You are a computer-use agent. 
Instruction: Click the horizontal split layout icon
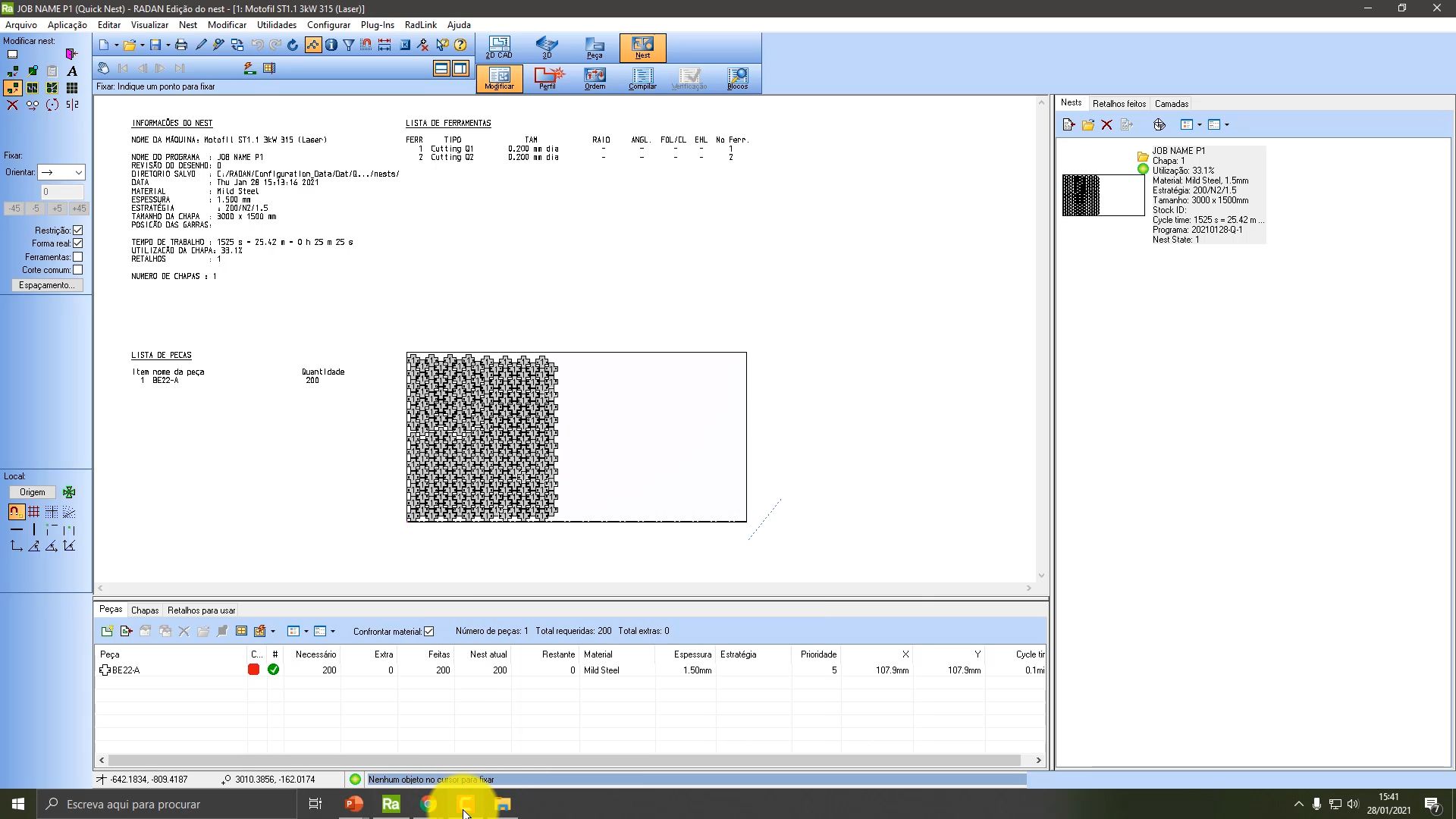click(x=441, y=69)
